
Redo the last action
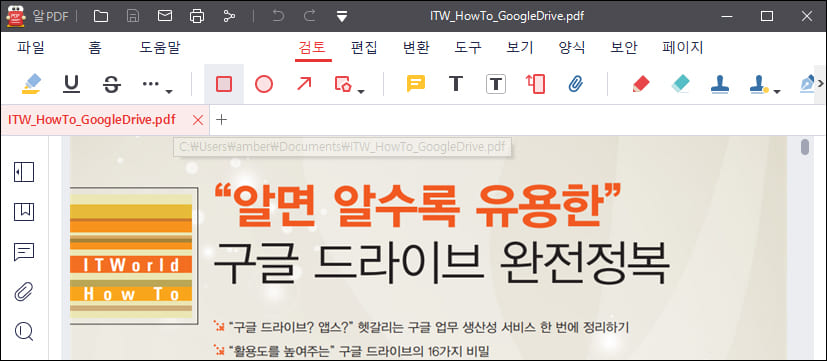[310, 16]
